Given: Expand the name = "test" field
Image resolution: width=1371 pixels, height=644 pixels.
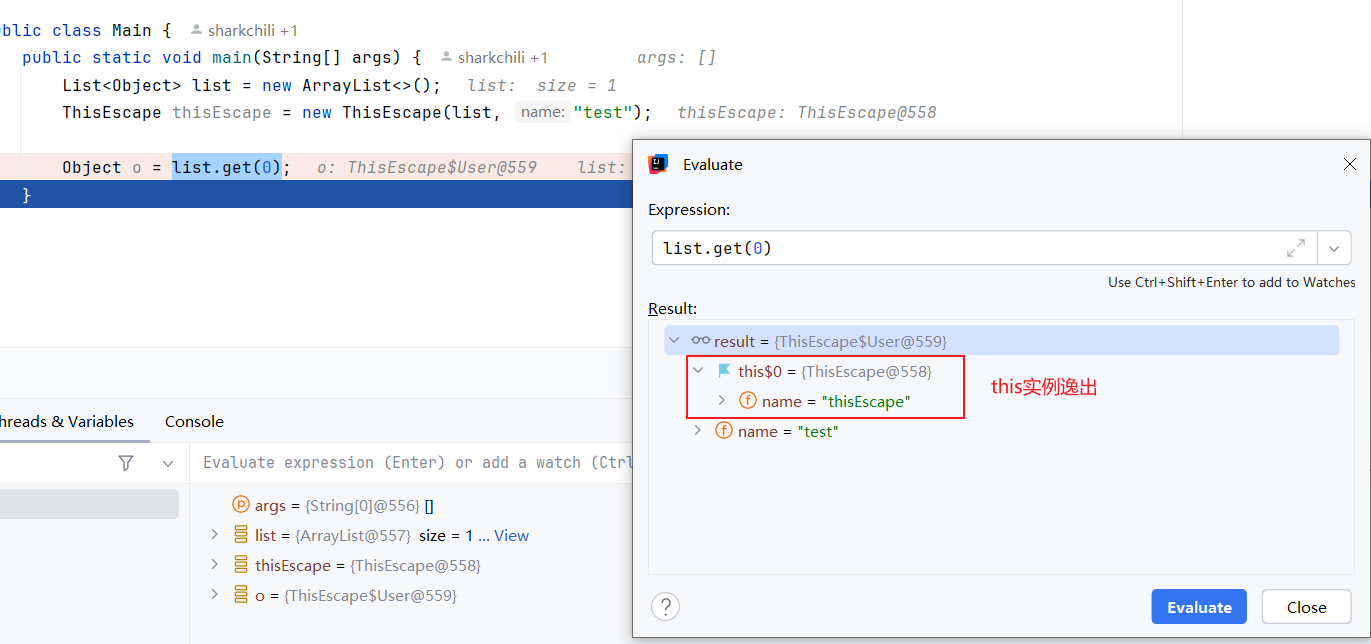Looking at the screenshot, I should 698,431.
